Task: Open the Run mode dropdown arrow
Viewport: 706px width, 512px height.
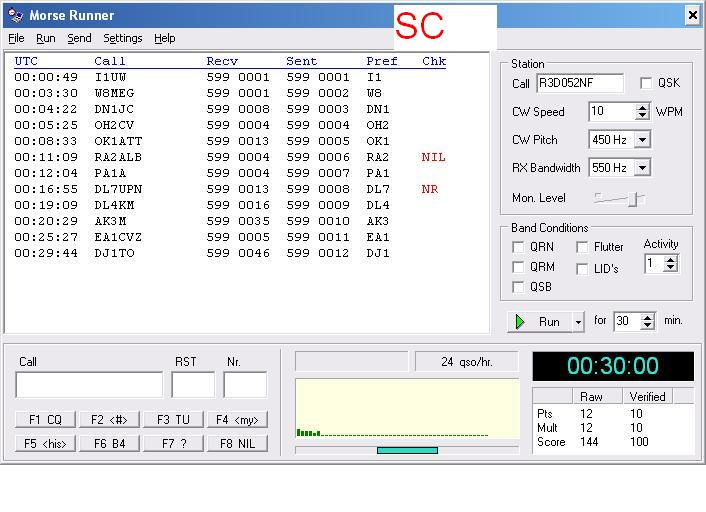Action: tap(578, 322)
